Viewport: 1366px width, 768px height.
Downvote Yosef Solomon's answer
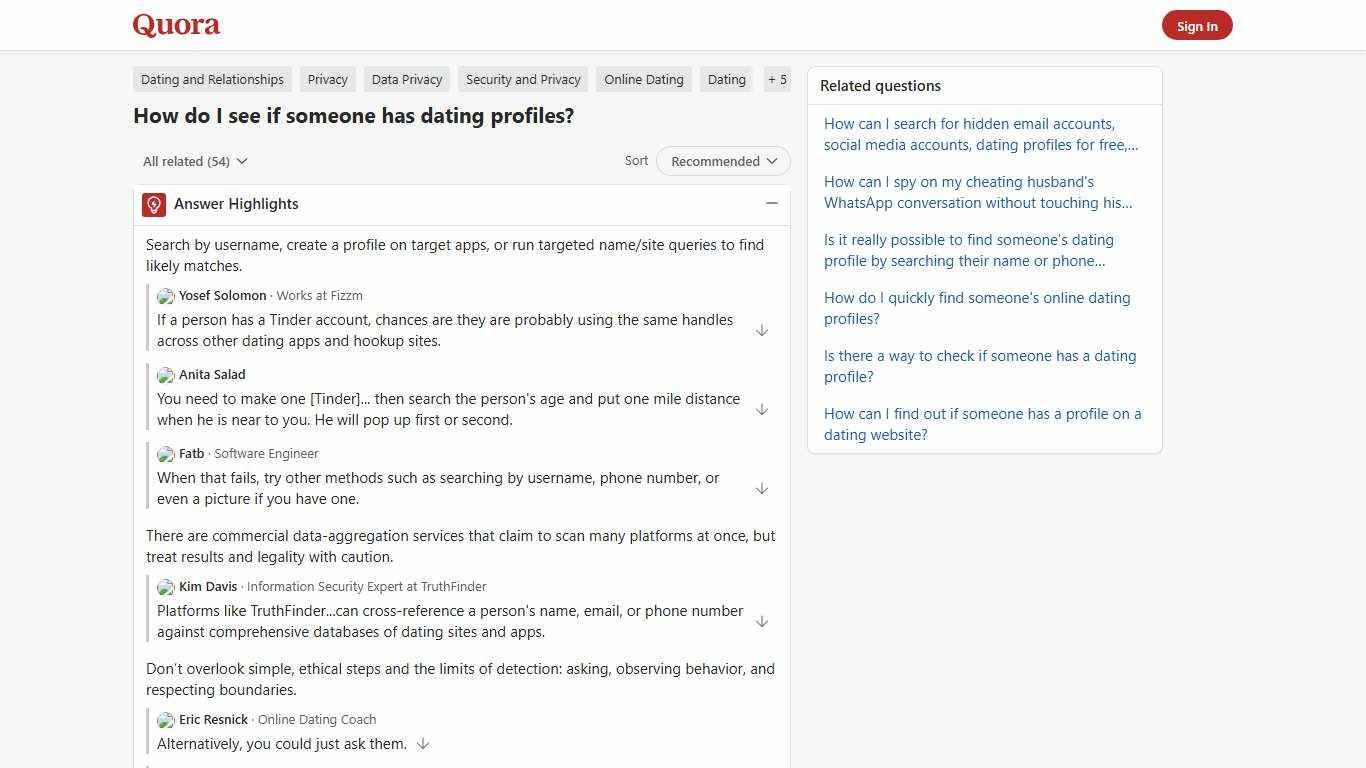[x=762, y=330]
